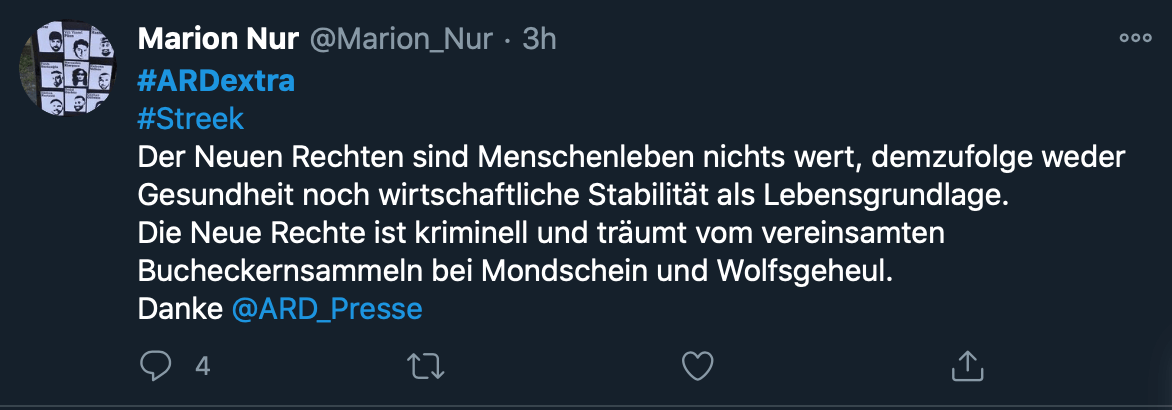Viewport: 1172px width, 410px height.
Task: Open the three-dot more options menu
Action: pyautogui.click(x=1135, y=39)
